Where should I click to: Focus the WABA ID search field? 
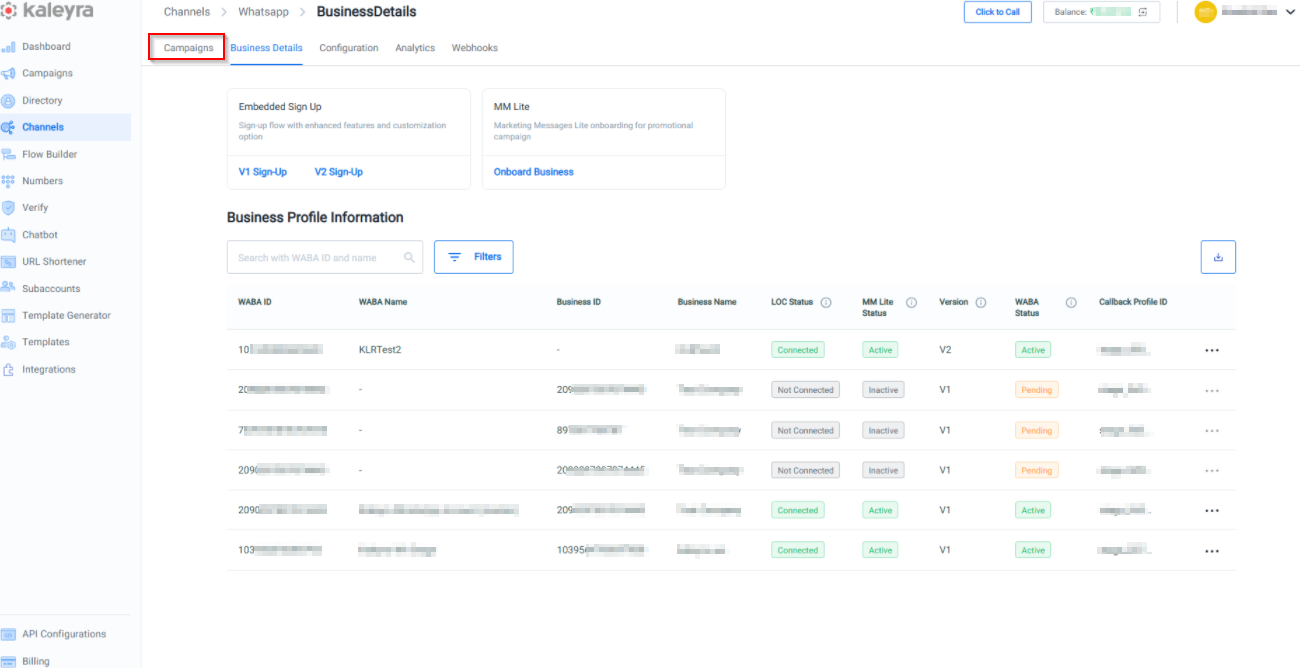[x=325, y=257]
